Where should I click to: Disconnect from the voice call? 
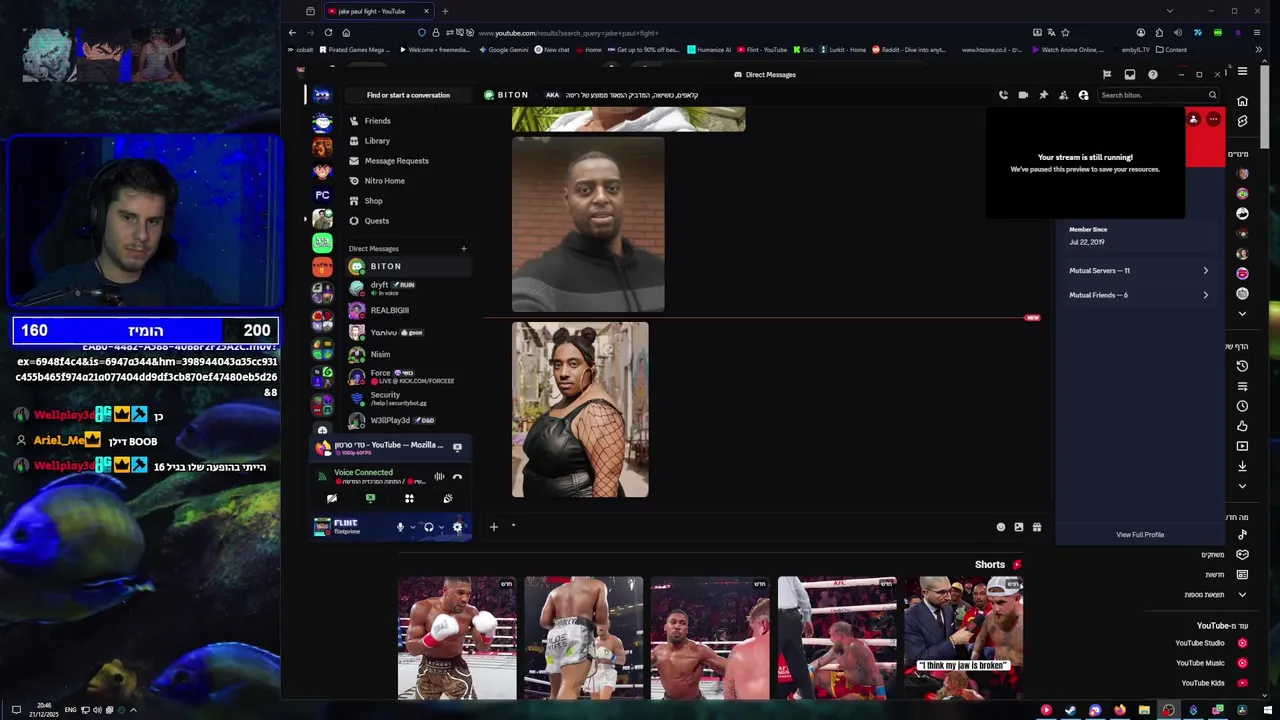click(x=457, y=477)
